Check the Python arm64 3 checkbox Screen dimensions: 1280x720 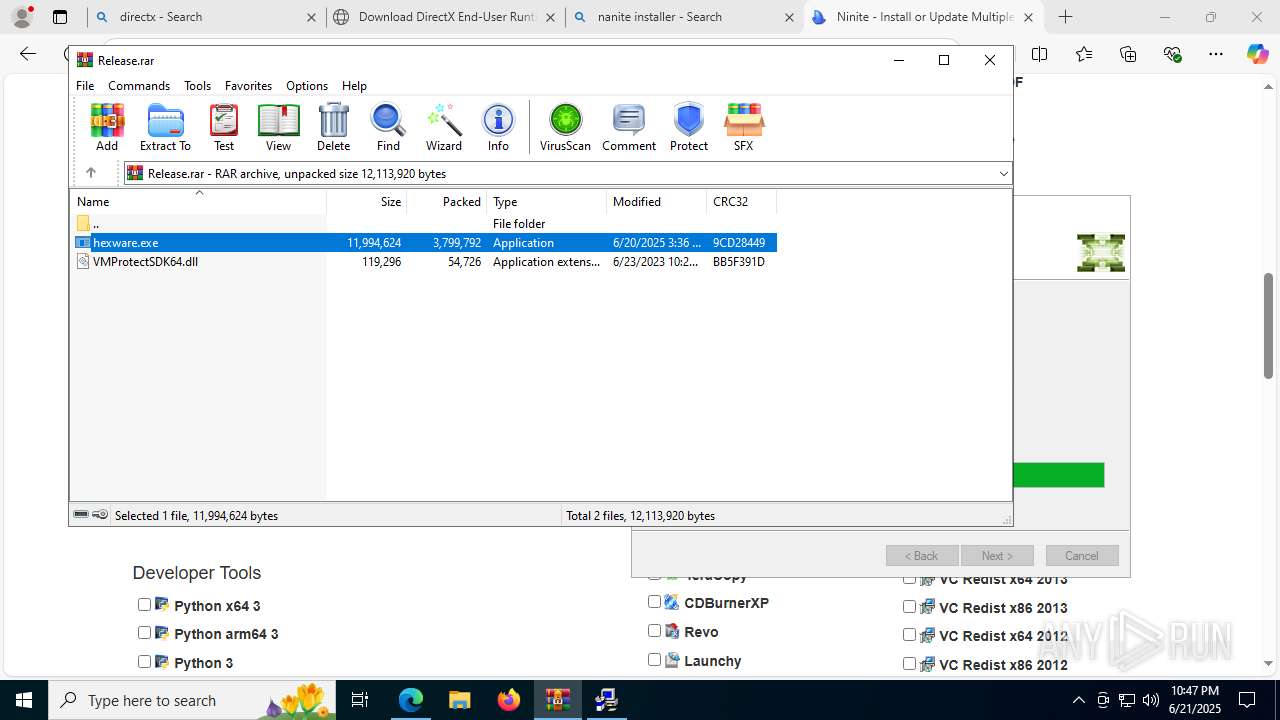point(144,632)
